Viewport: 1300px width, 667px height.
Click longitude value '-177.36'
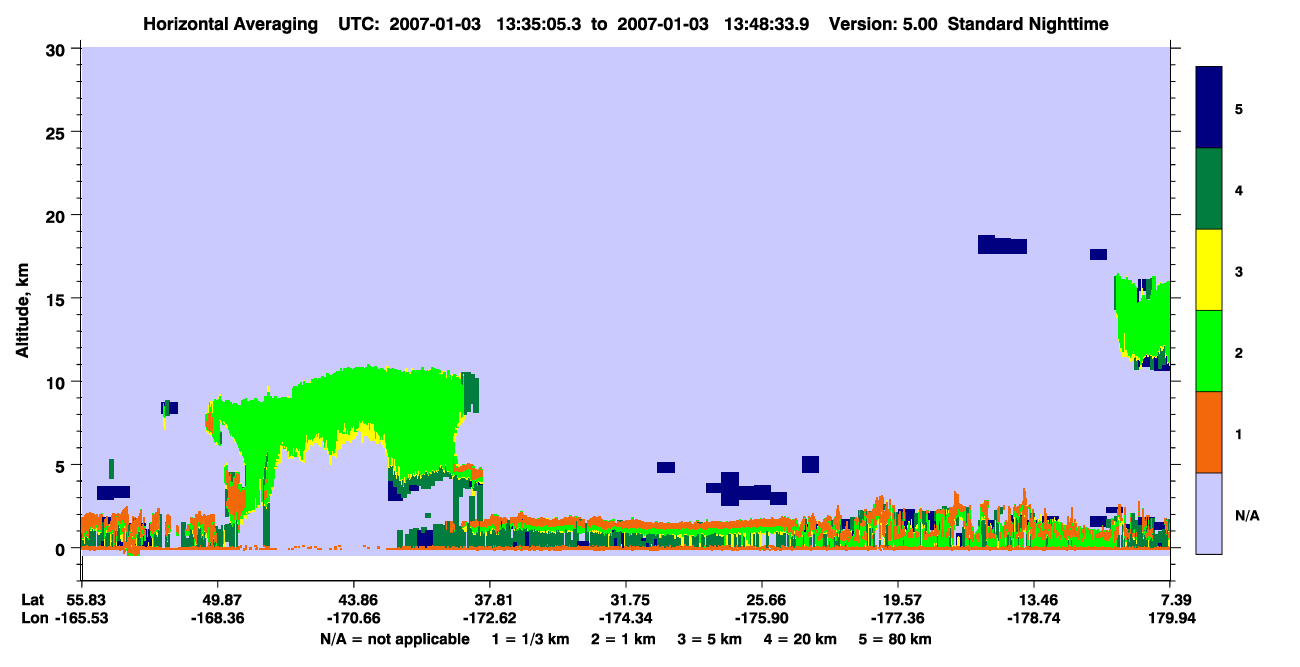click(898, 618)
